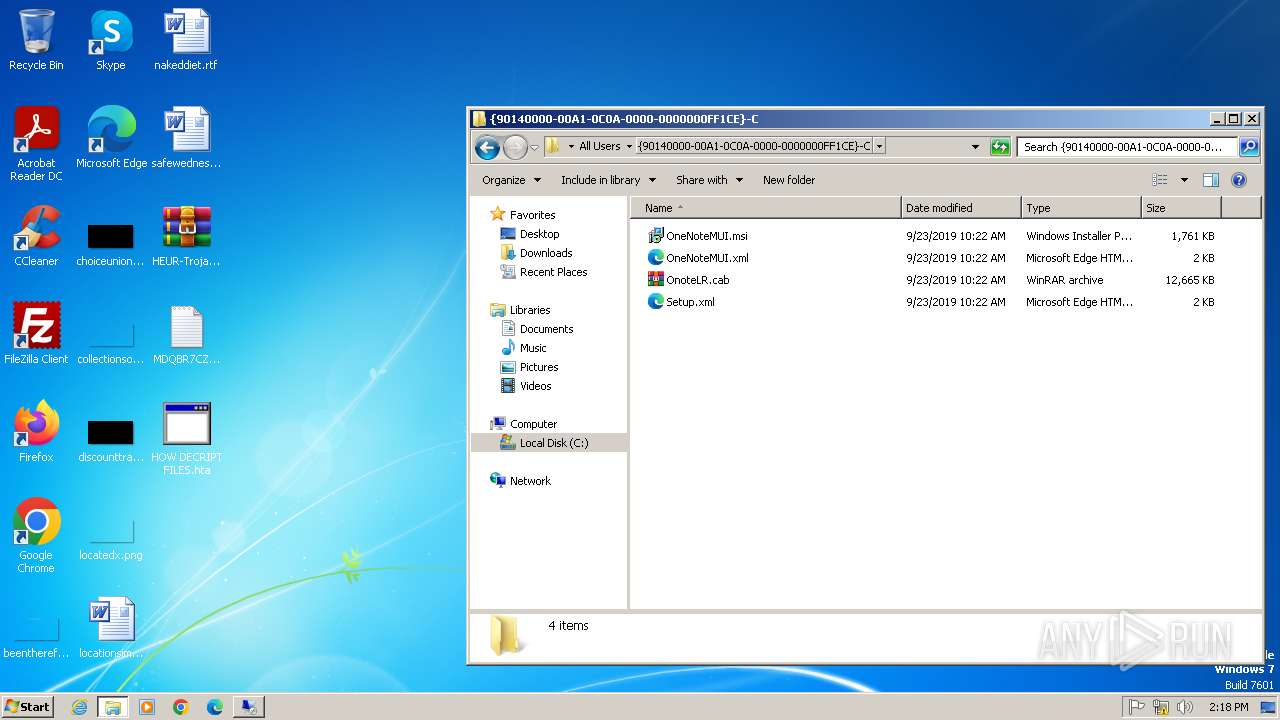The image size is (1280, 720).
Task: Open Acrobat Reader DC shortcut
Action: click(36, 144)
